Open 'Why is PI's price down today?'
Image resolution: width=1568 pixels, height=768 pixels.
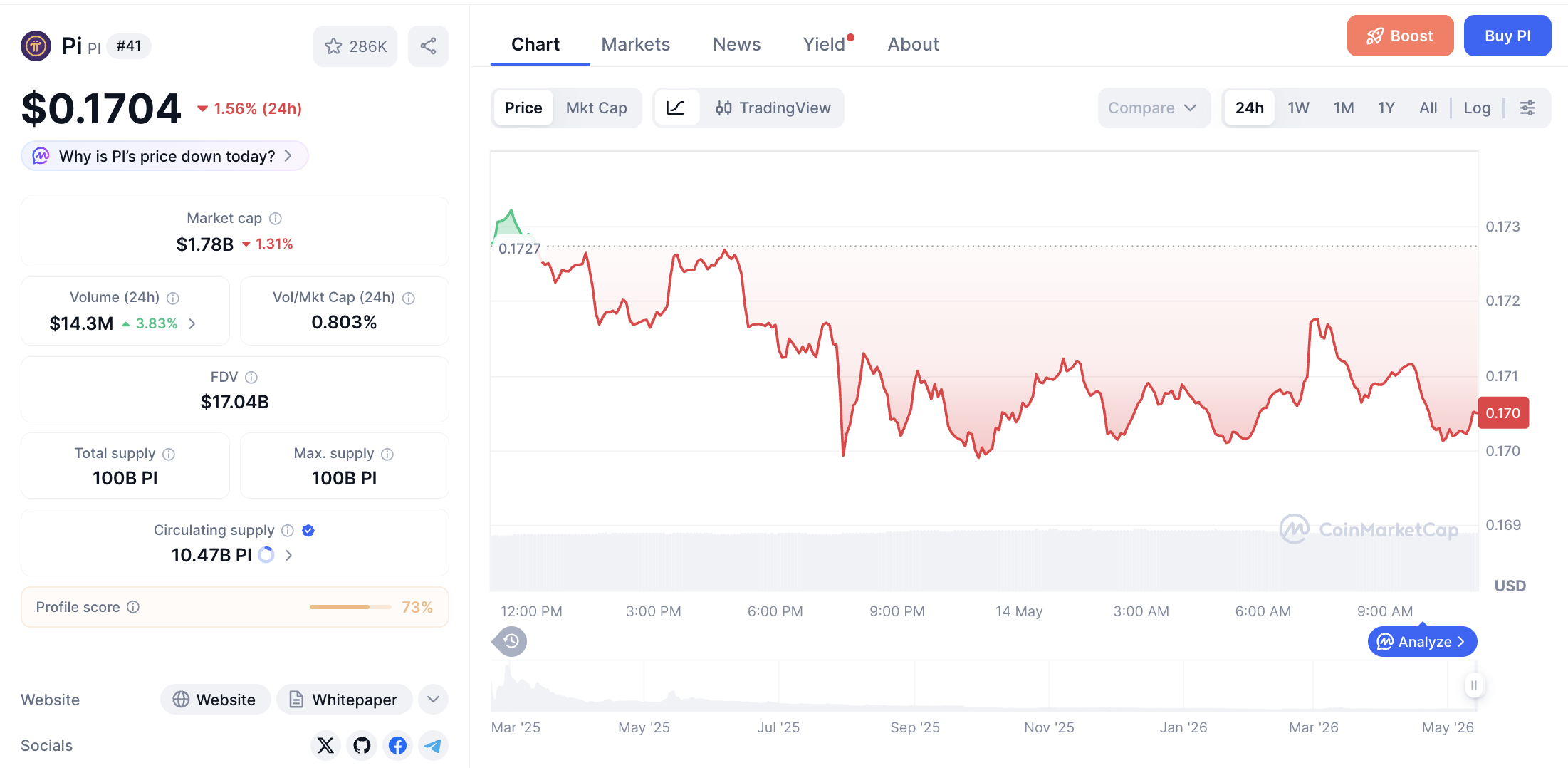coord(164,155)
